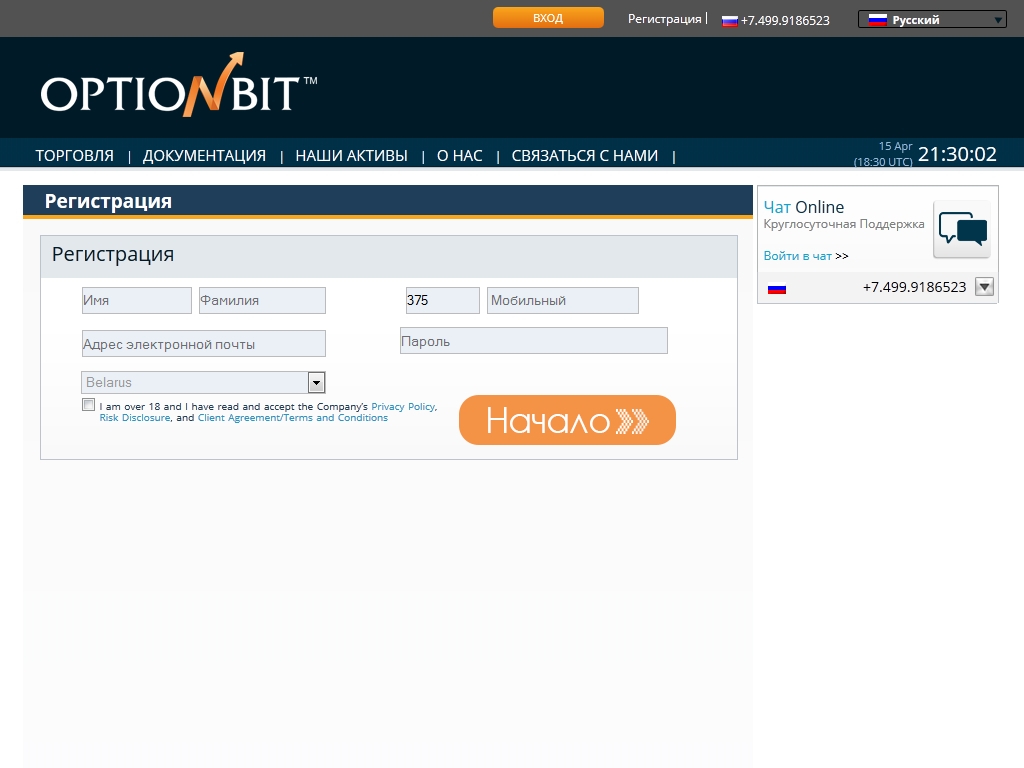Focus the Пароль input field
The width and height of the screenshot is (1024, 768).
[533, 341]
